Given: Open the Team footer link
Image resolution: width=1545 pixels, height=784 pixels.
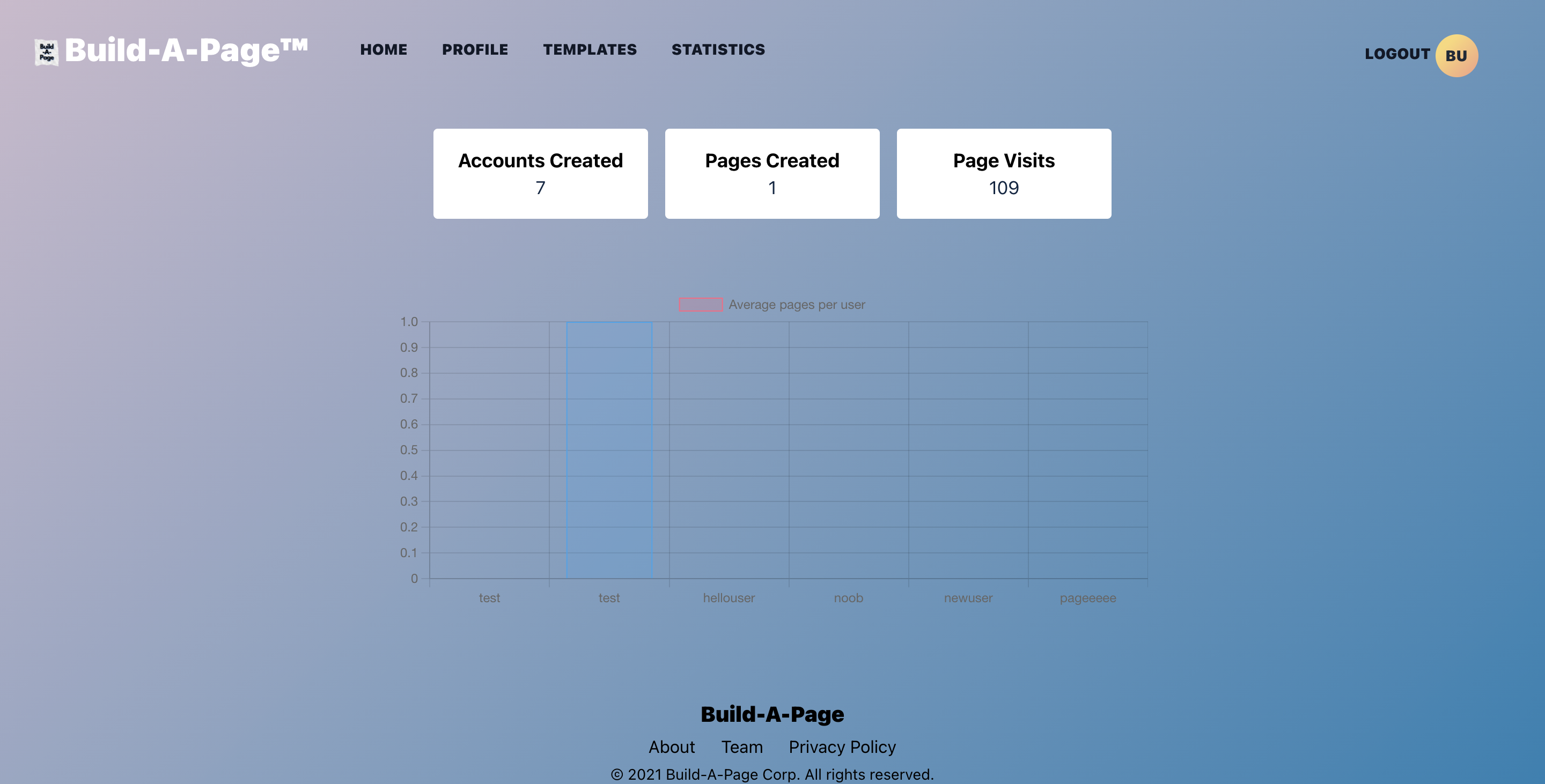Looking at the screenshot, I should tap(742, 747).
